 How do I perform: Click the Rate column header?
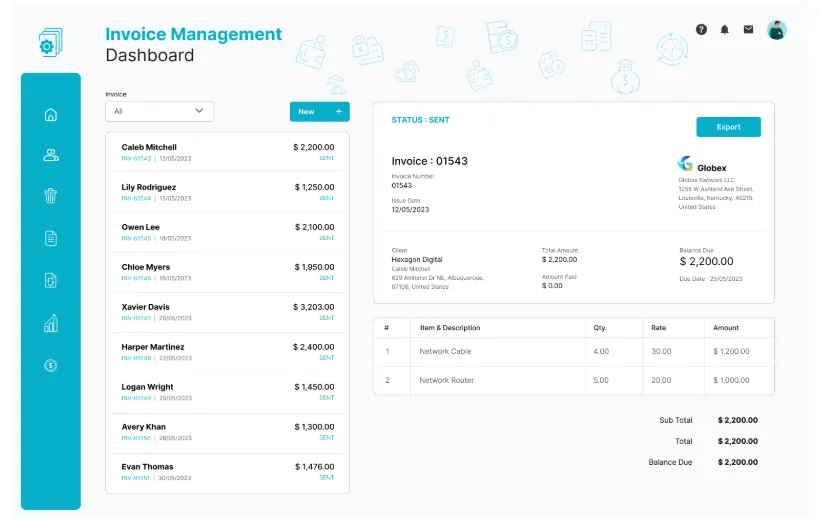point(658,328)
